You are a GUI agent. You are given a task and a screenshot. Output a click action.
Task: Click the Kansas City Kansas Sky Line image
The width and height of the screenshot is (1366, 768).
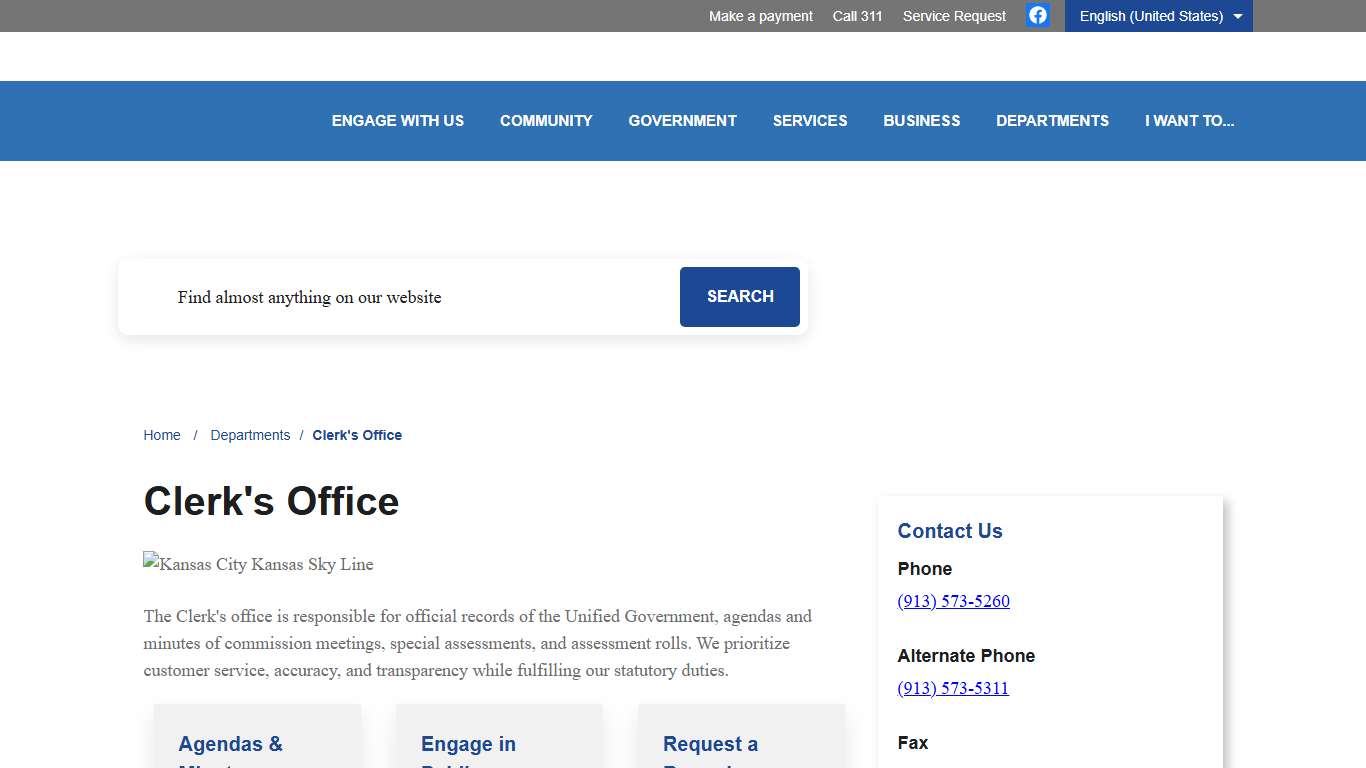pos(258,564)
